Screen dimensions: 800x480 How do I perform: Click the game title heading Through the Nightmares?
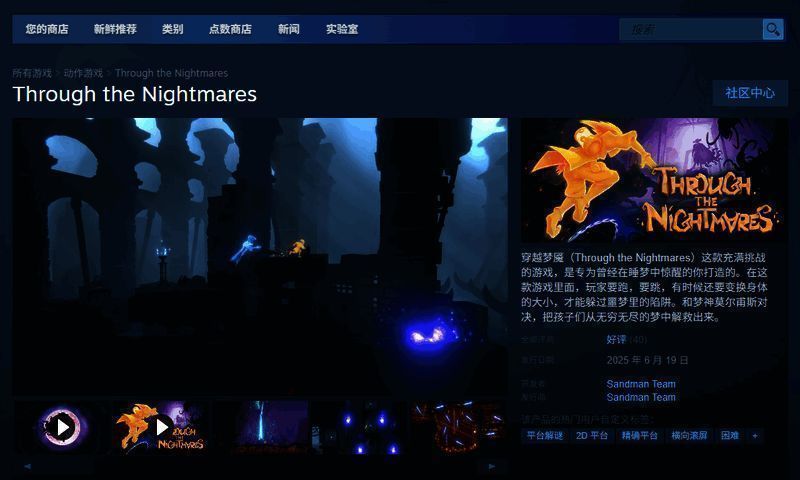click(x=135, y=94)
